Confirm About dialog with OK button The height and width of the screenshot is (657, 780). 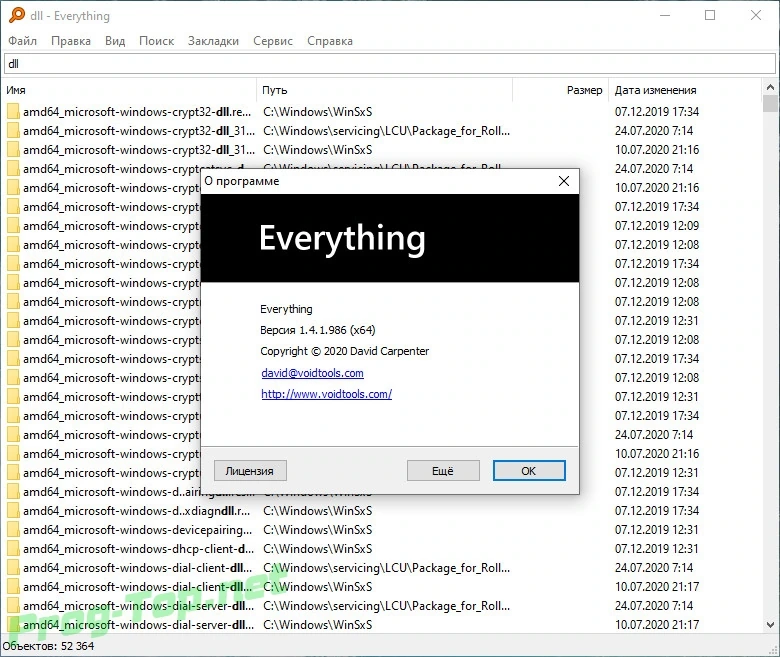[529, 470]
